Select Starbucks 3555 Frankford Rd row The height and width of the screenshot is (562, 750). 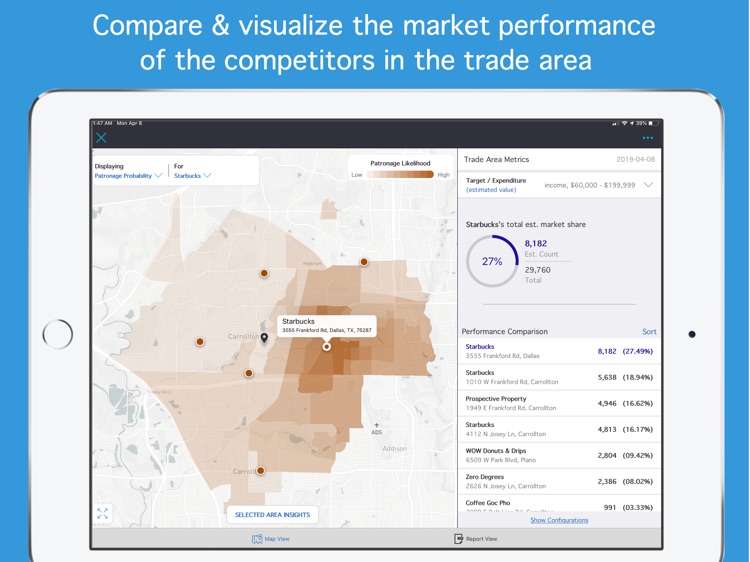tap(559, 351)
